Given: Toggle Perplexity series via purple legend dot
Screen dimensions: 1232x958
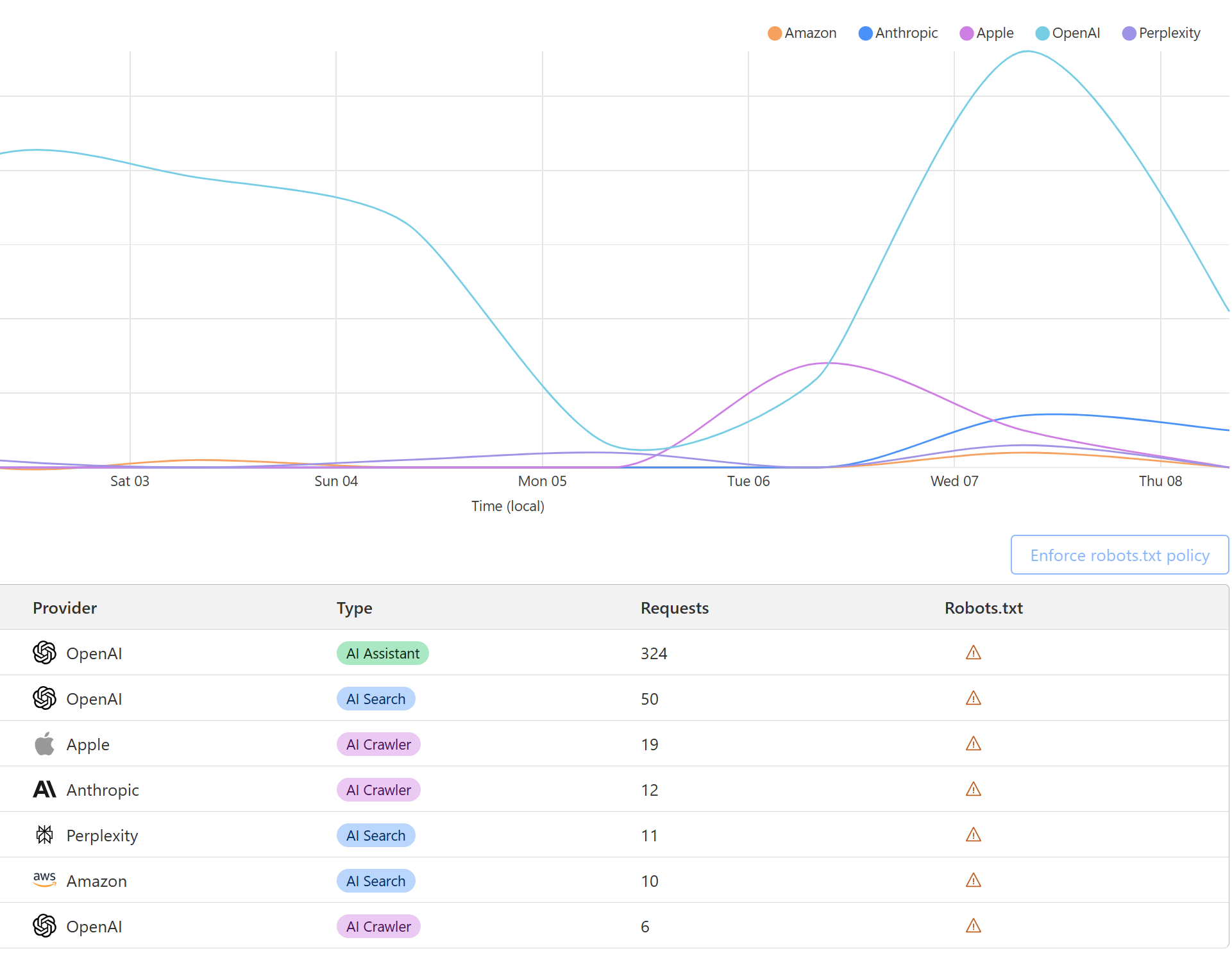Looking at the screenshot, I should (1129, 33).
